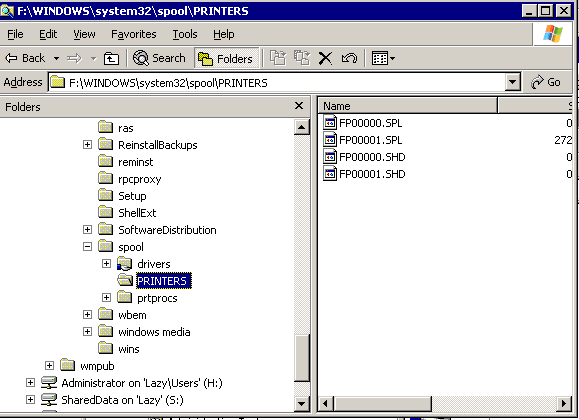
Task: Click the FP00001.SPL file icon
Action: [330, 139]
